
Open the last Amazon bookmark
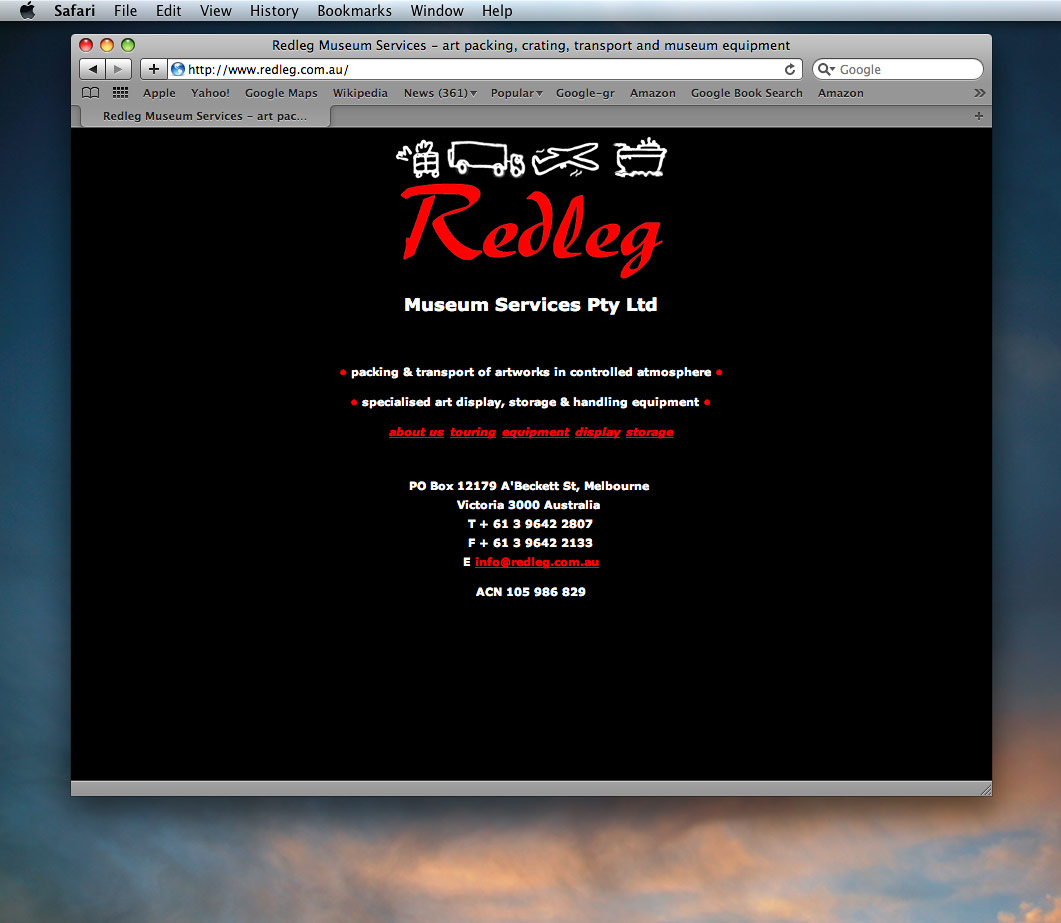click(840, 93)
